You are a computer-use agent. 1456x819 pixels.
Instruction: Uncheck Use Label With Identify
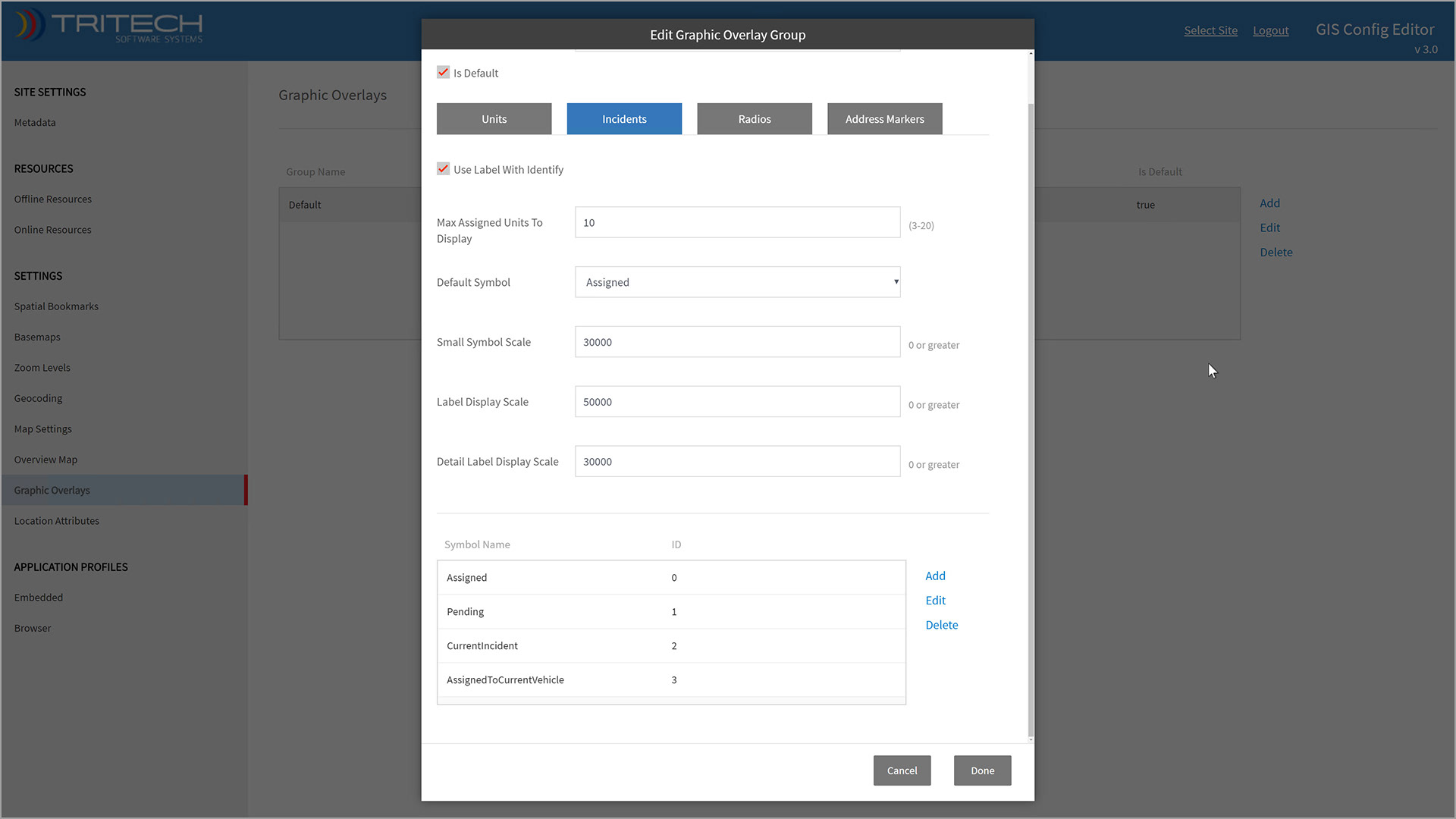click(444, 169)
